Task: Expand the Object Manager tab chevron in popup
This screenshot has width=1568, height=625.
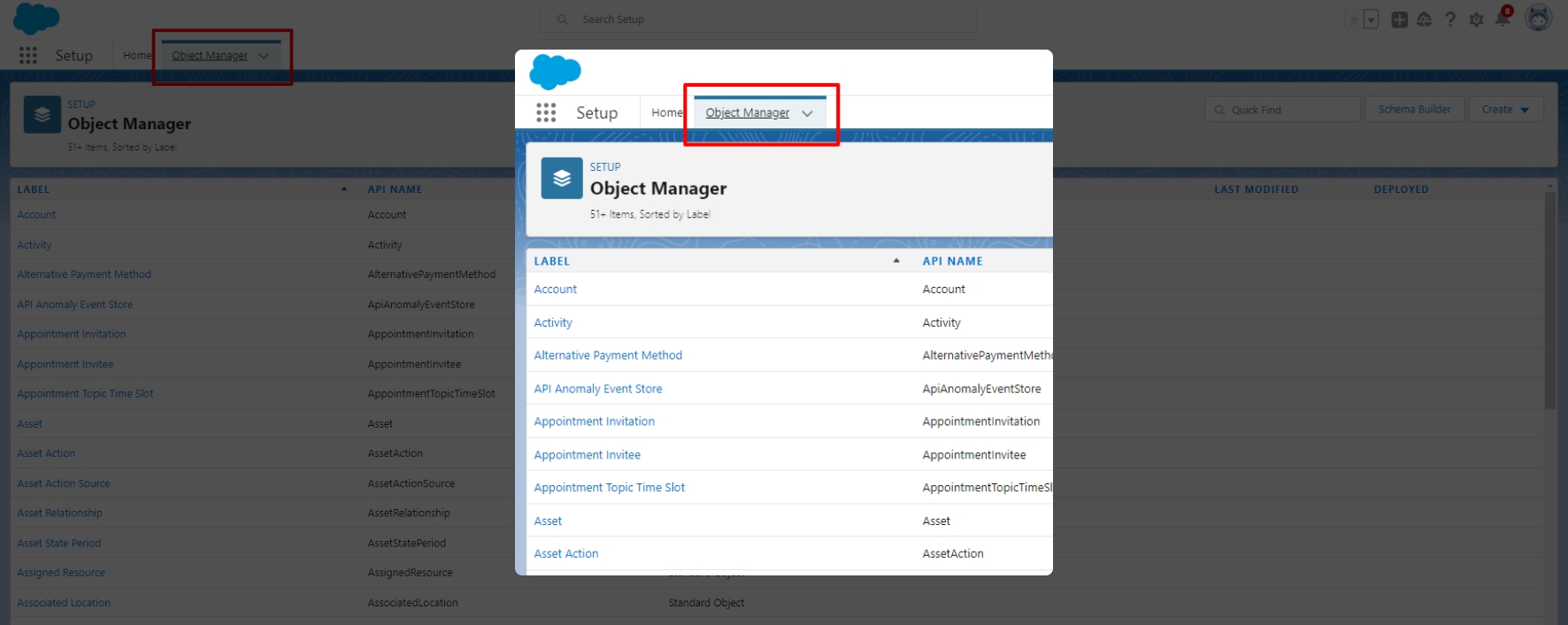Action: pos(807,113)
